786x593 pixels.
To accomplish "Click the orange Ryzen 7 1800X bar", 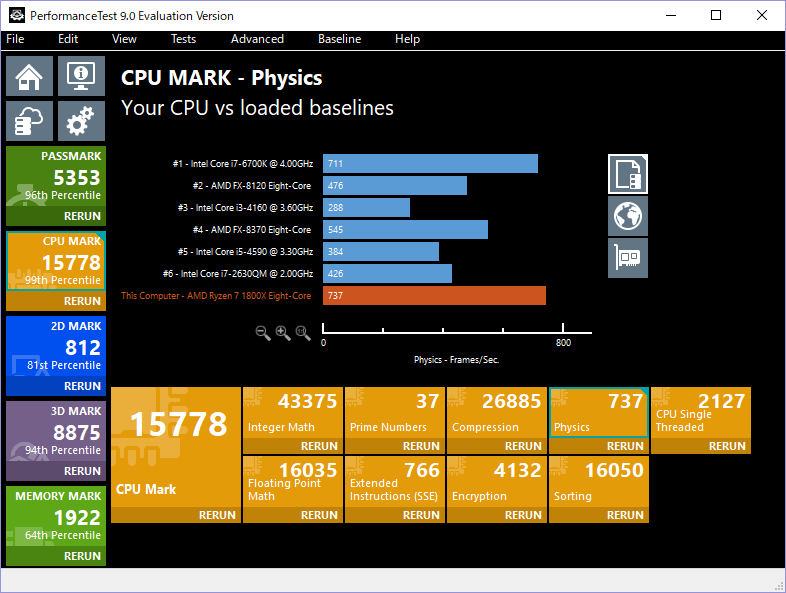I will [434, 296].
